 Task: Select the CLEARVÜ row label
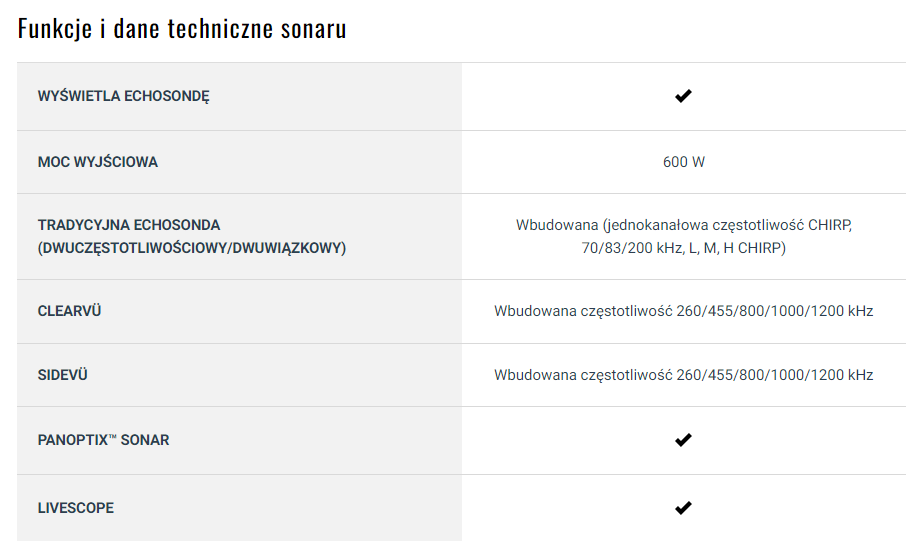point(70,311)
